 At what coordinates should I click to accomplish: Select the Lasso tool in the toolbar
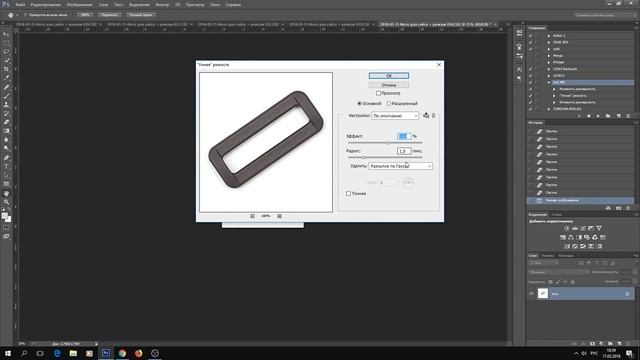[7, 51]
